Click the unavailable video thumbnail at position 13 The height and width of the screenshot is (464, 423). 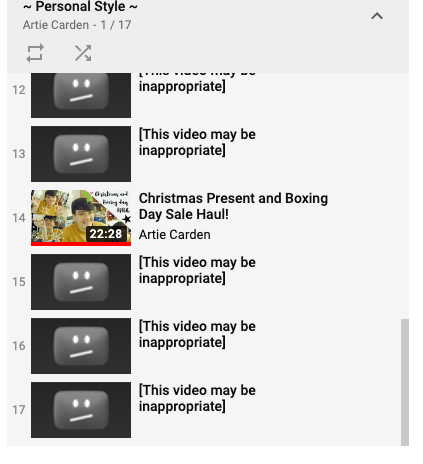pyautogui.click(x=81, y=154)
